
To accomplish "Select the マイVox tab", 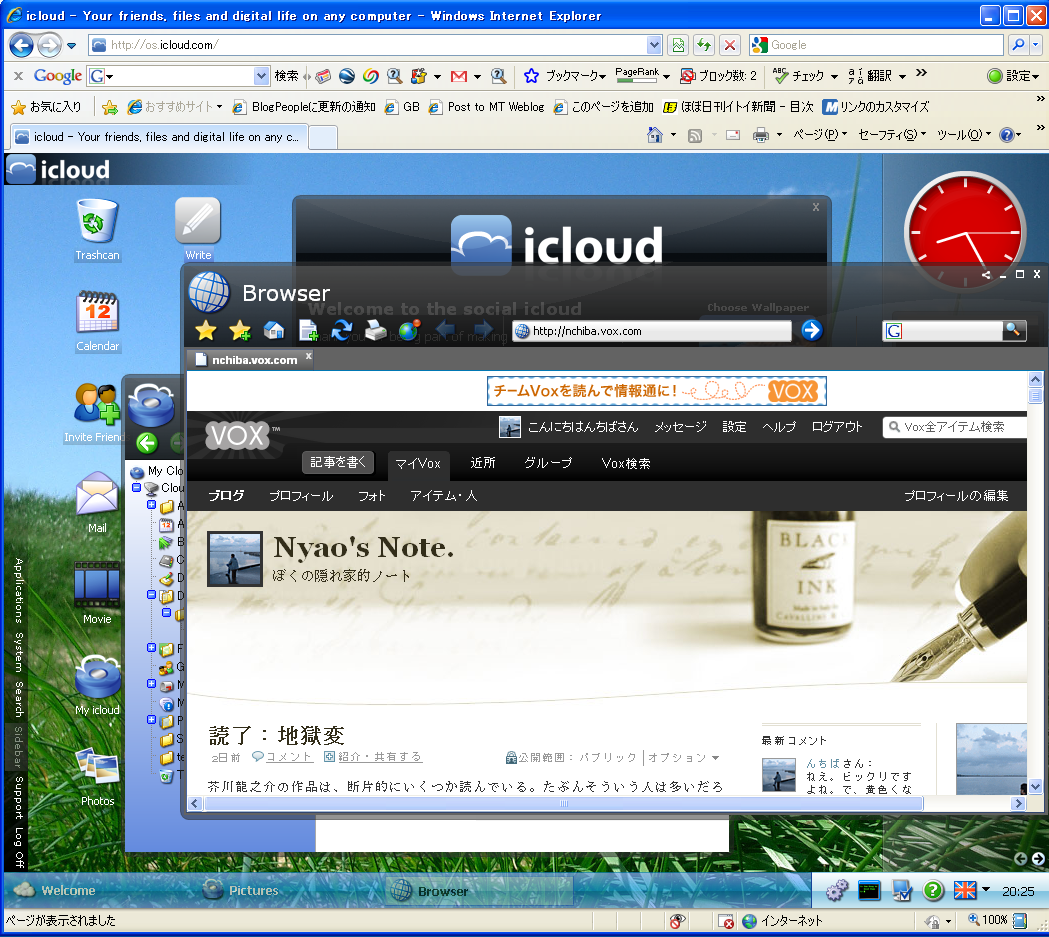I will pyautogui.click(x=418, y=463).
